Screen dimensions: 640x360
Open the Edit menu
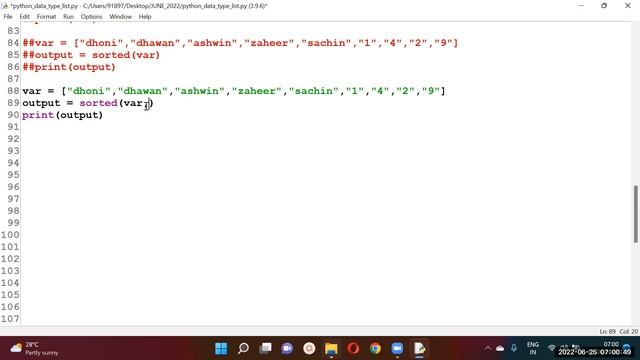coord(24,17)
